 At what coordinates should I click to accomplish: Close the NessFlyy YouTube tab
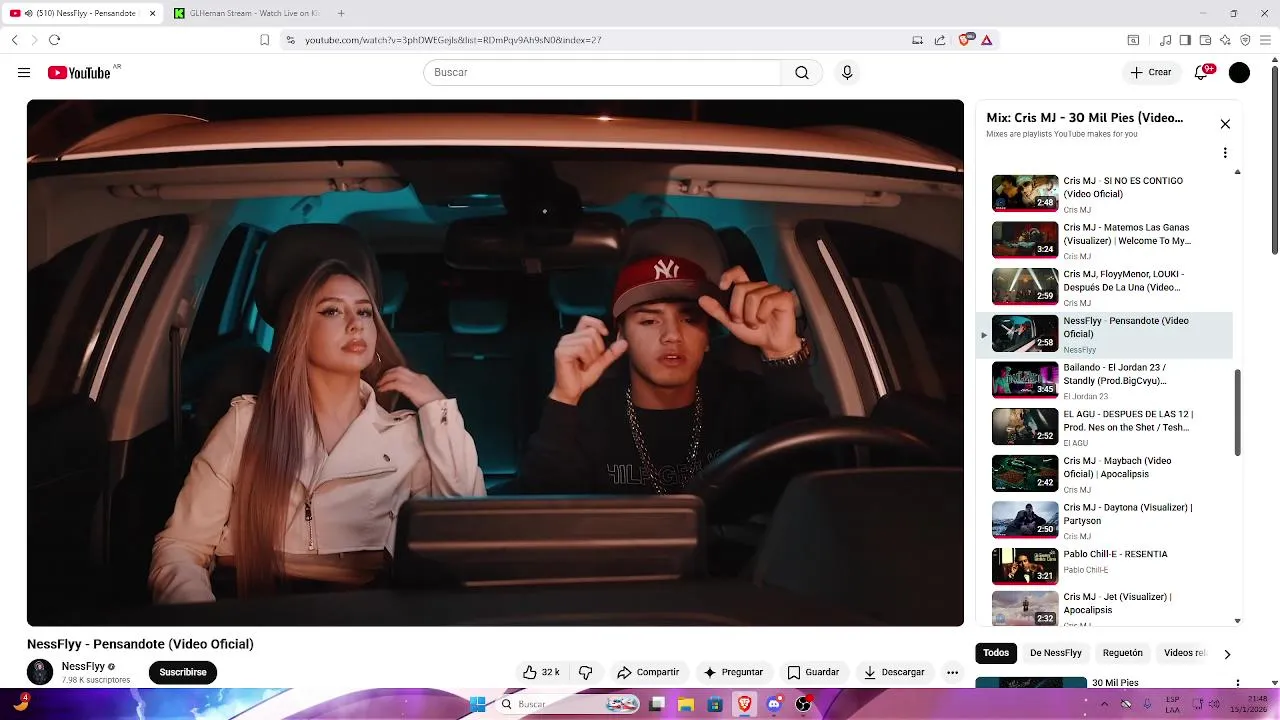click(x=152, y=13)
